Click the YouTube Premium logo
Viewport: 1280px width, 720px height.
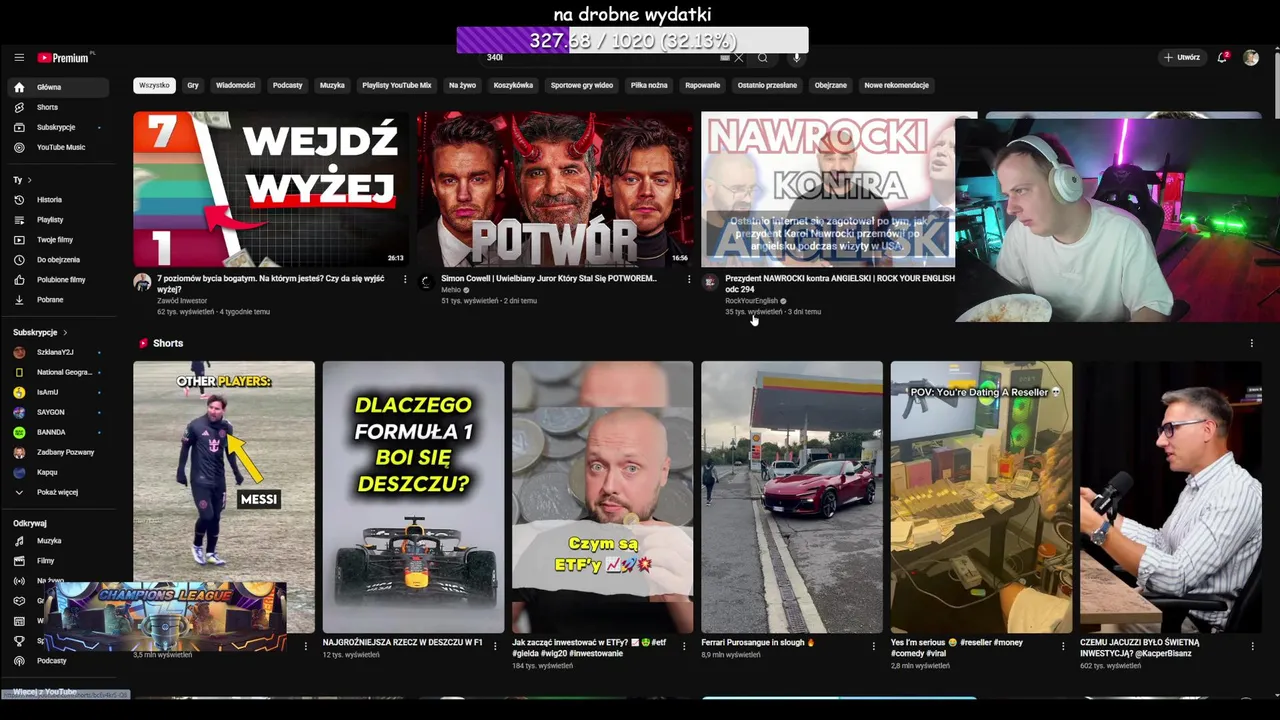point(65,58)
